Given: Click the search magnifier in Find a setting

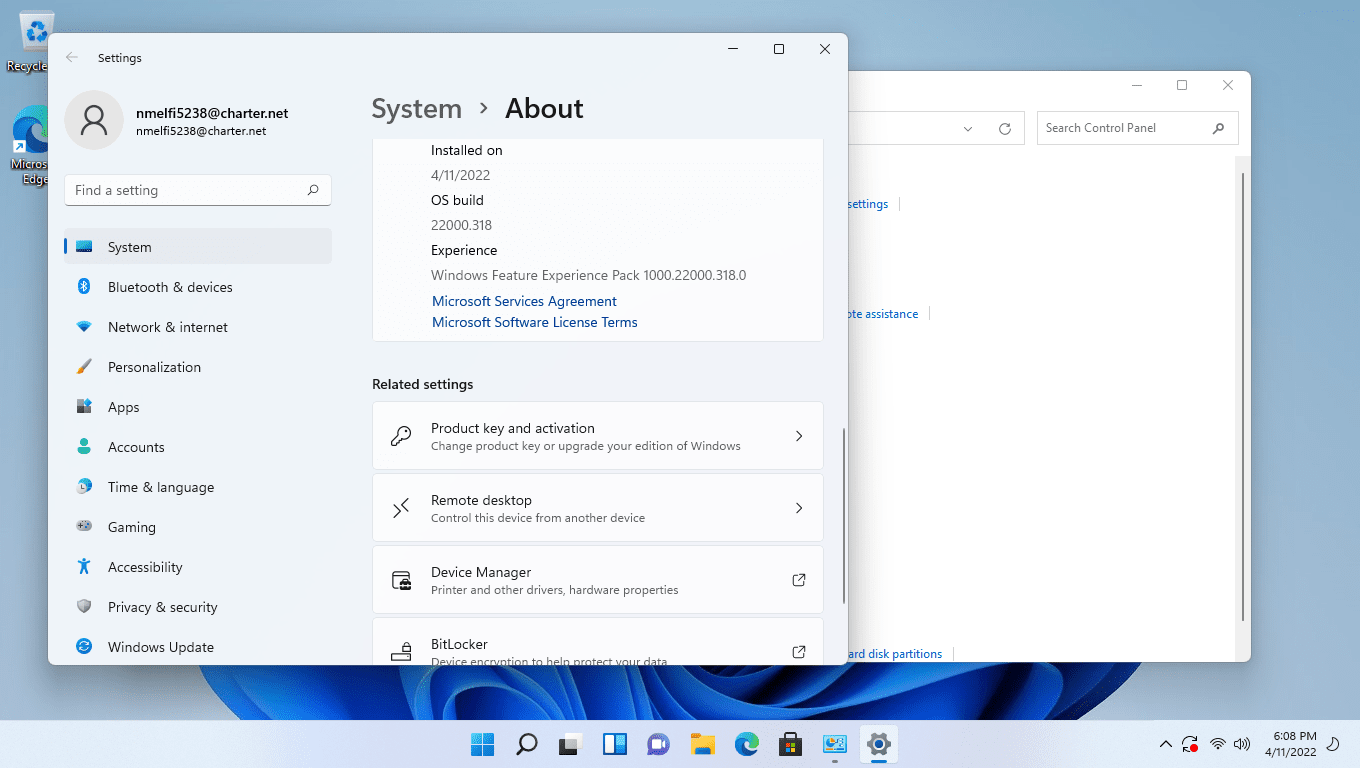Looking at the screenshot, I should [313, 190].
